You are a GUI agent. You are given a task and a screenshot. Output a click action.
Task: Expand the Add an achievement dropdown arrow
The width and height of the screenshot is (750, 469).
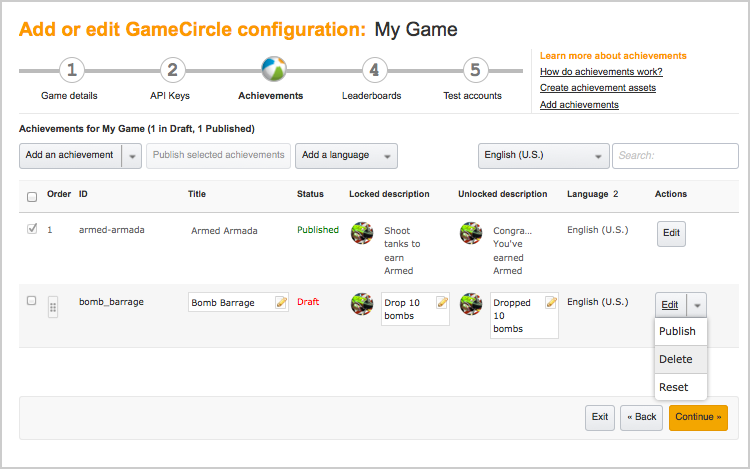click(x=132, y=156)
